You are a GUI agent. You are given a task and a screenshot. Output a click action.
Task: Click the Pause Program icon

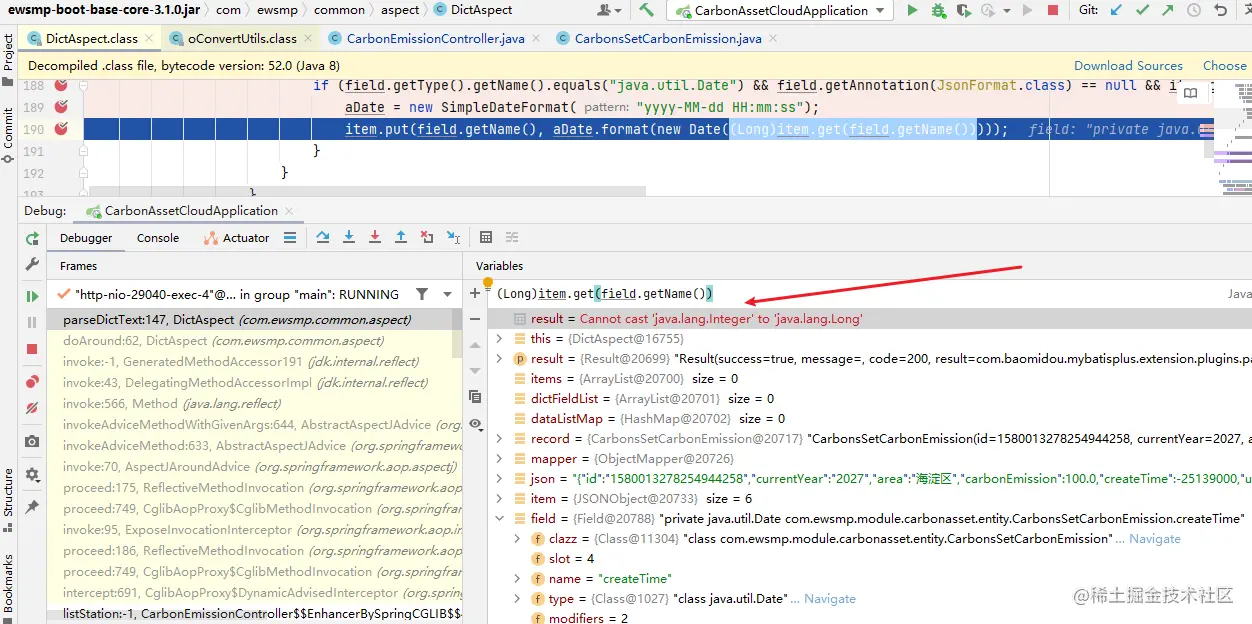click(32, 322)
